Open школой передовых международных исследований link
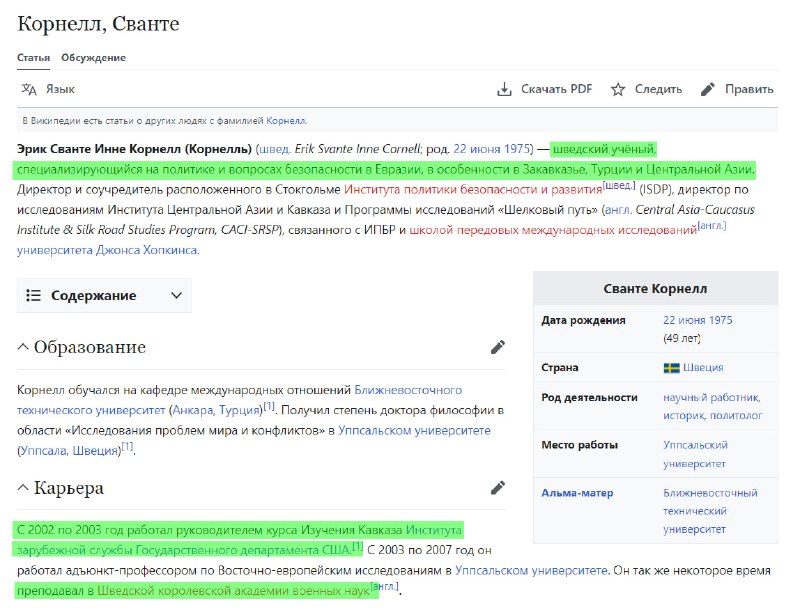Screen dimensions: 800x610 tap(553, 230)
